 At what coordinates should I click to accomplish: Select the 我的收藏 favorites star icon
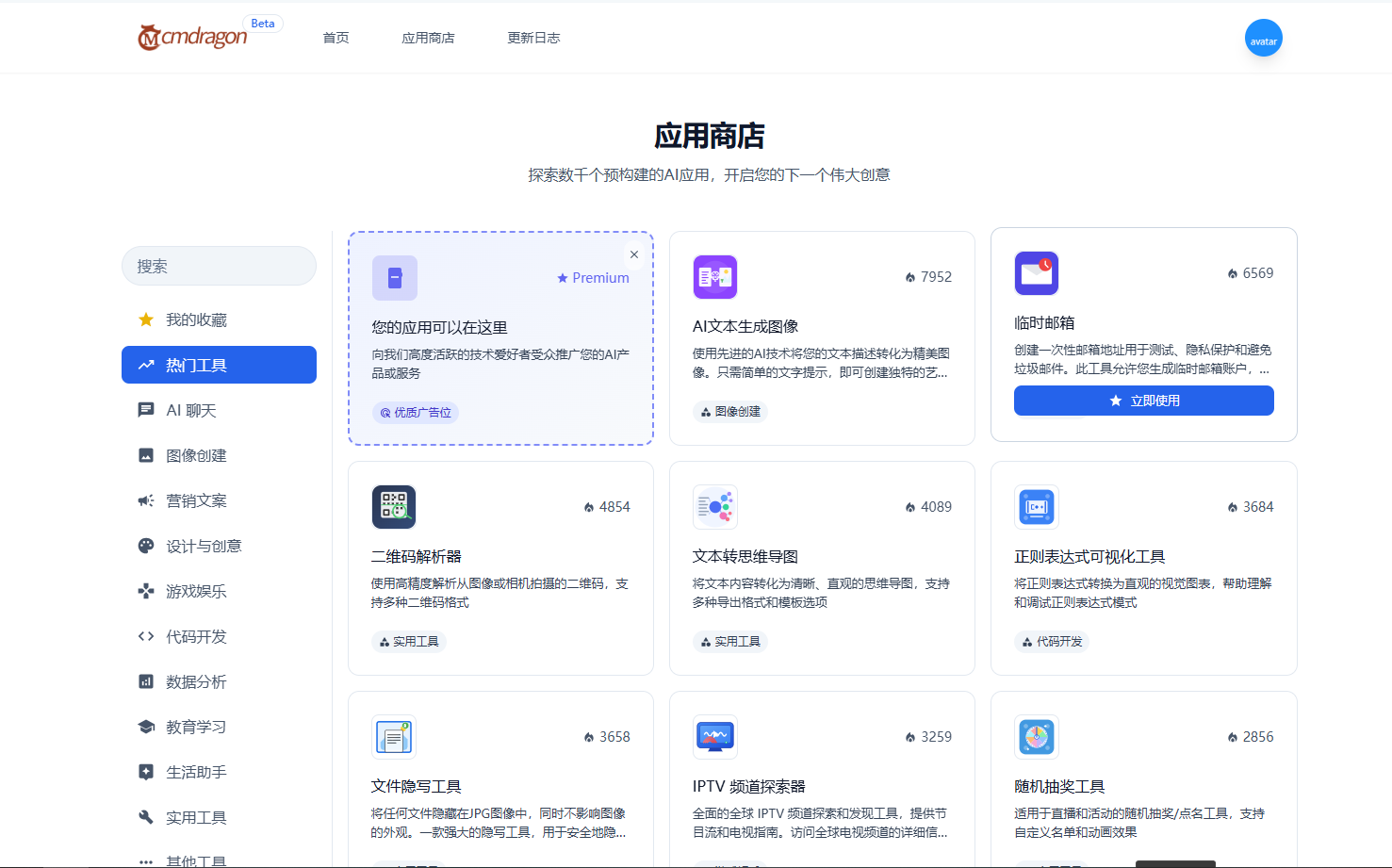pyautogui.click(x=146, y=319)
